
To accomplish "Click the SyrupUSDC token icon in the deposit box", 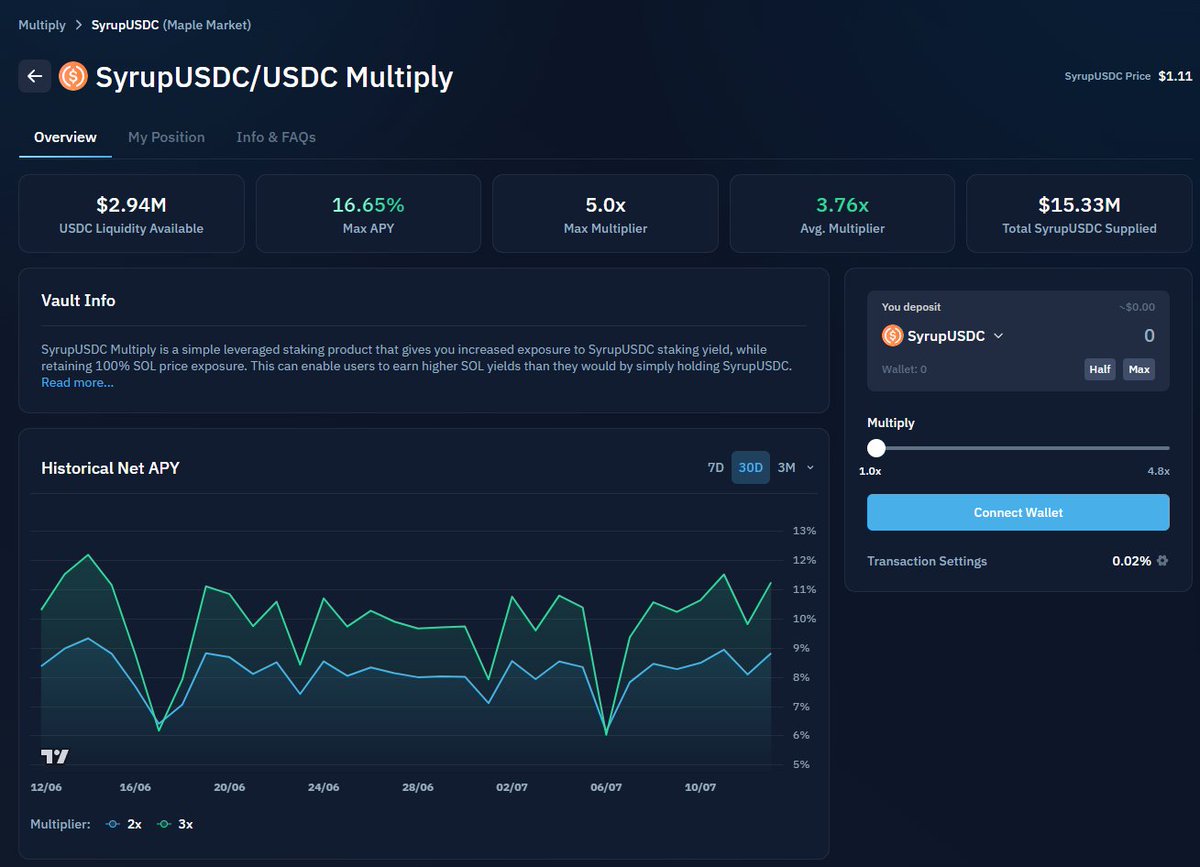I will coord(892,336).
